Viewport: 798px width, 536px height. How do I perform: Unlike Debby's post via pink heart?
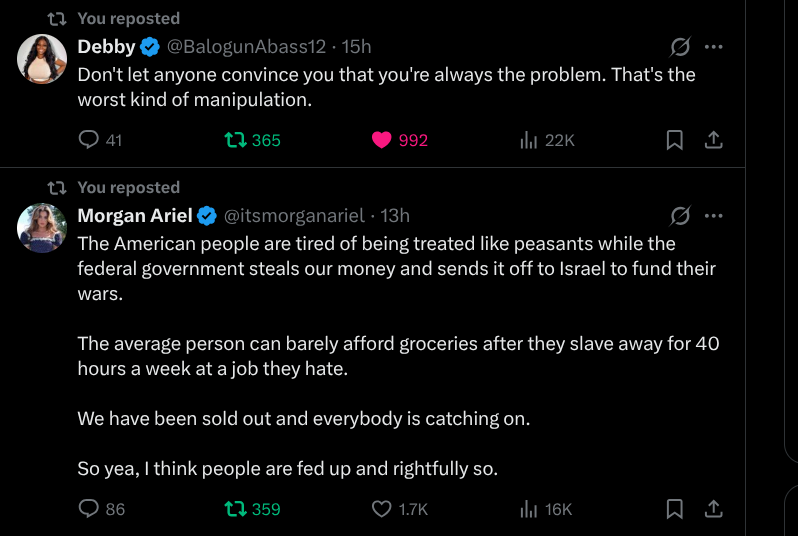tap(381, 140)
